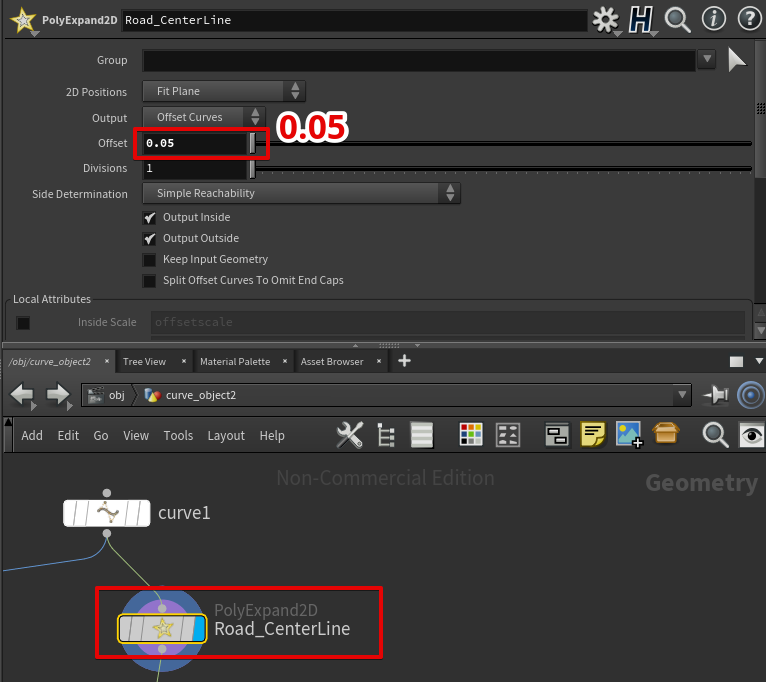Open the parameter gear settings menu
Image resolution: width=766 pixels, height=682 pixels.
605,20
